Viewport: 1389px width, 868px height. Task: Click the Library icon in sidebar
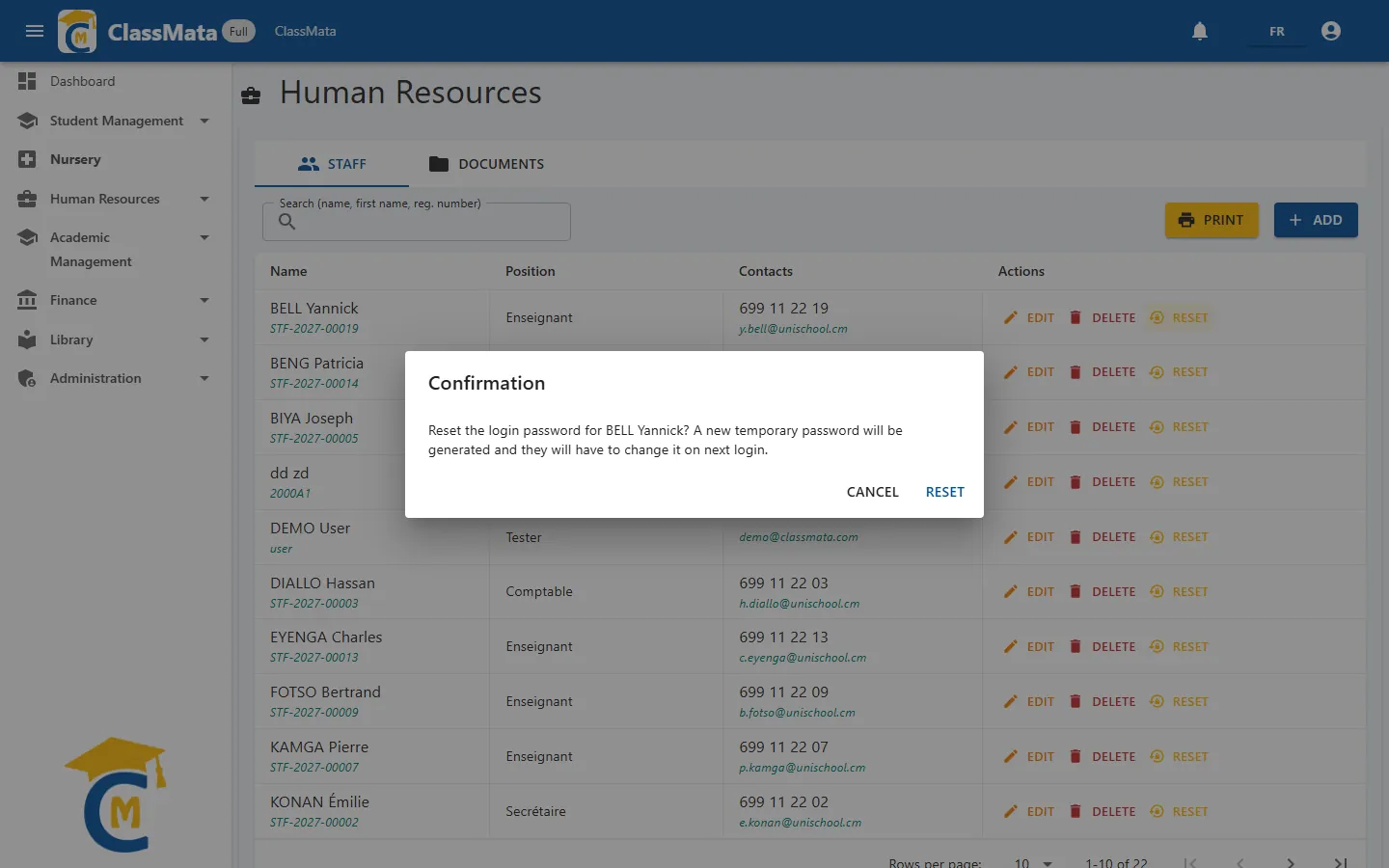[x=27, y=339]
